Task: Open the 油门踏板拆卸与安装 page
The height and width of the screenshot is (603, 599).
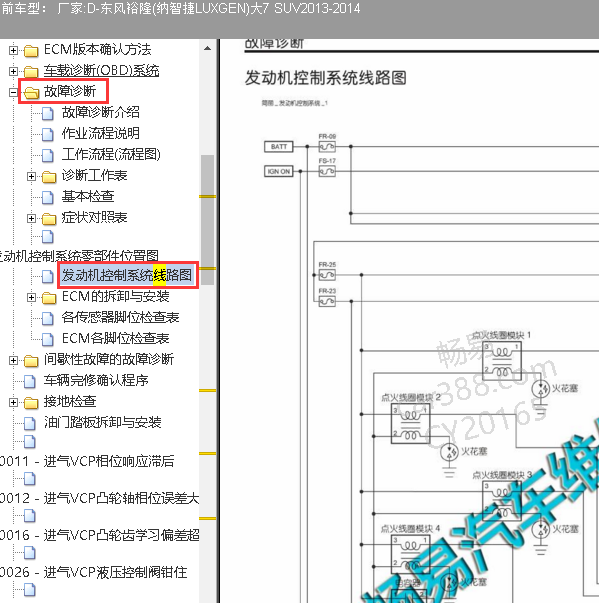Action: click(x=102, y=422)
